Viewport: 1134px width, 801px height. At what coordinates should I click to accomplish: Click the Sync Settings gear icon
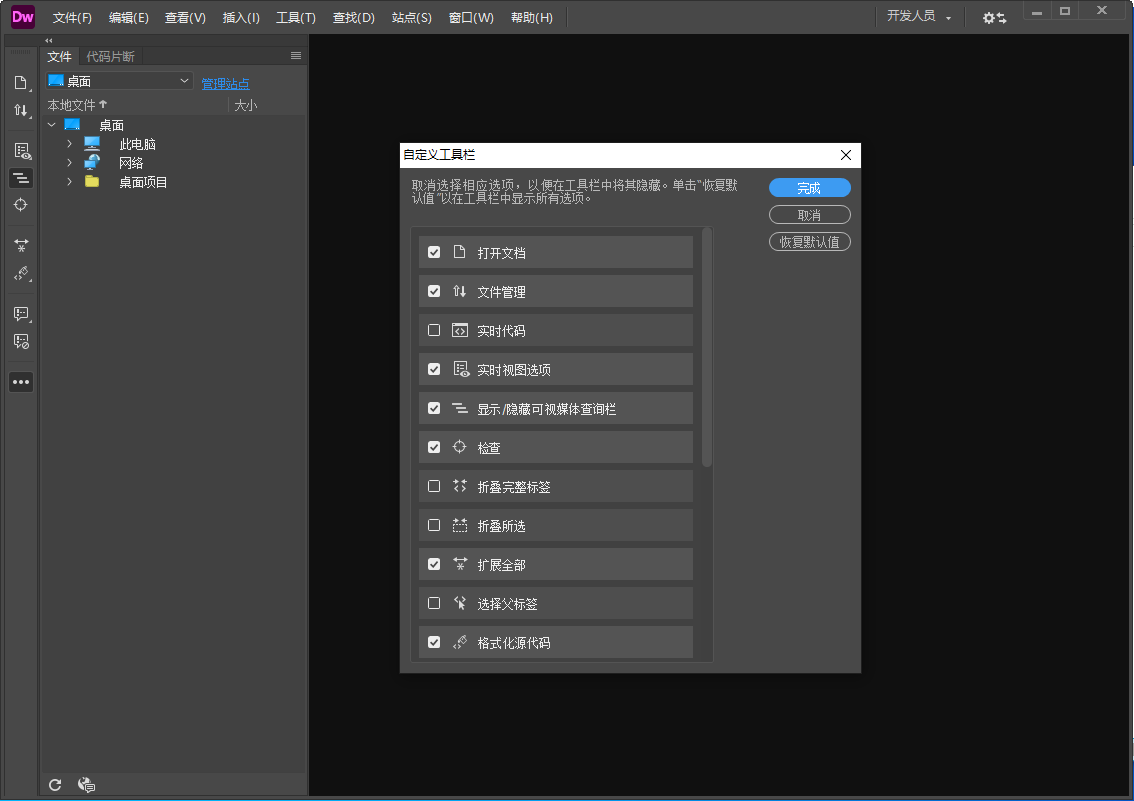coord(994,17)
